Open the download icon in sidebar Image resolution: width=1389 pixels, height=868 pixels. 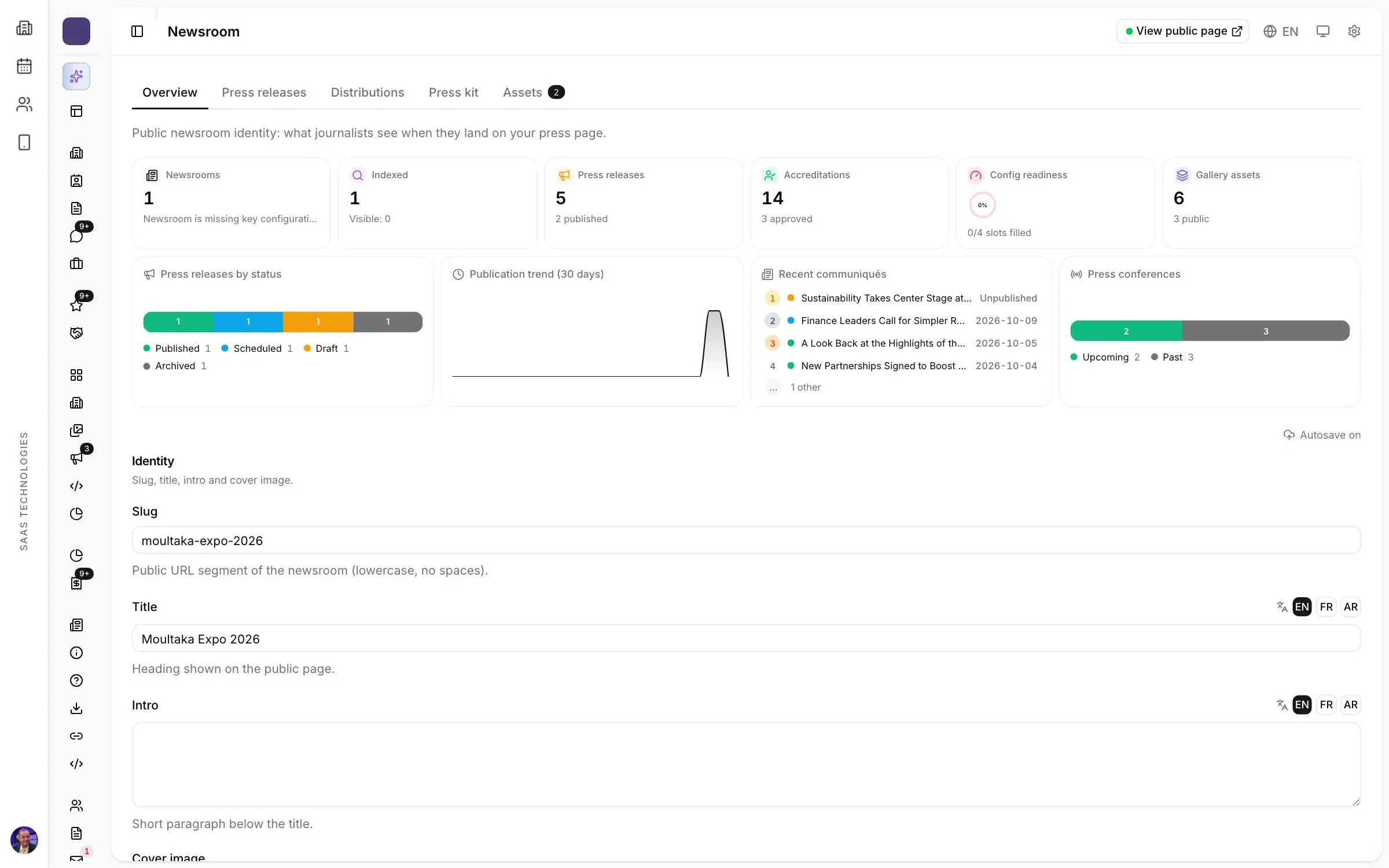[76, 708]
